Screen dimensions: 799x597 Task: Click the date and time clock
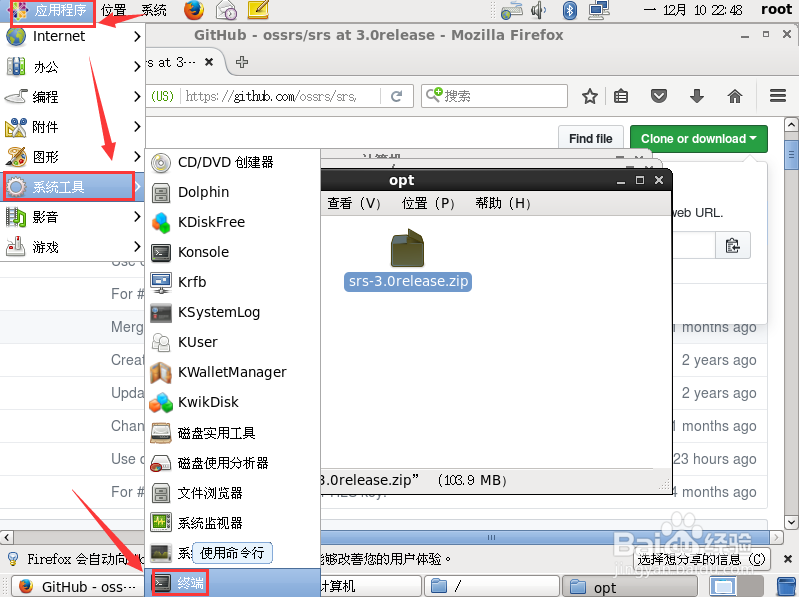click(693, 10)
